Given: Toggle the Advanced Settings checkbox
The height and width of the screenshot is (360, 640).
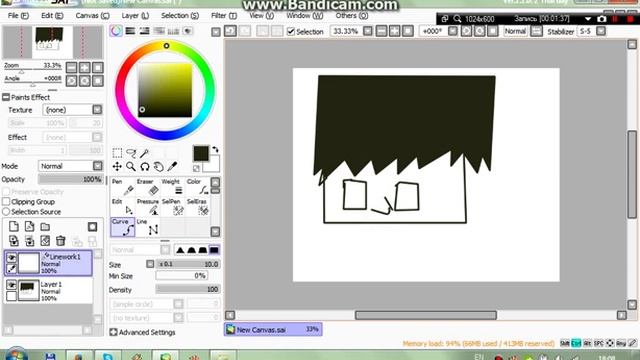Looking at the screenshot, I should click(113, 332).
